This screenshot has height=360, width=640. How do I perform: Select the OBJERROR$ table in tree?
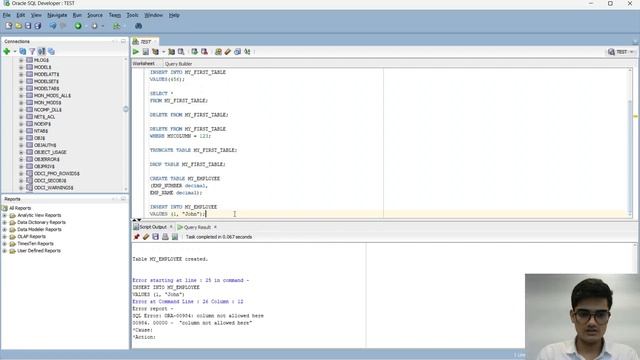tap(47, 159)
